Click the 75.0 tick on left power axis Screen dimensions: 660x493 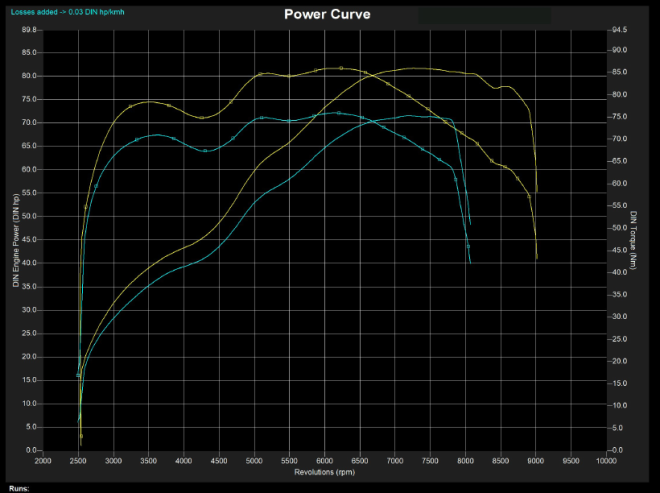(x=30, y=99)
